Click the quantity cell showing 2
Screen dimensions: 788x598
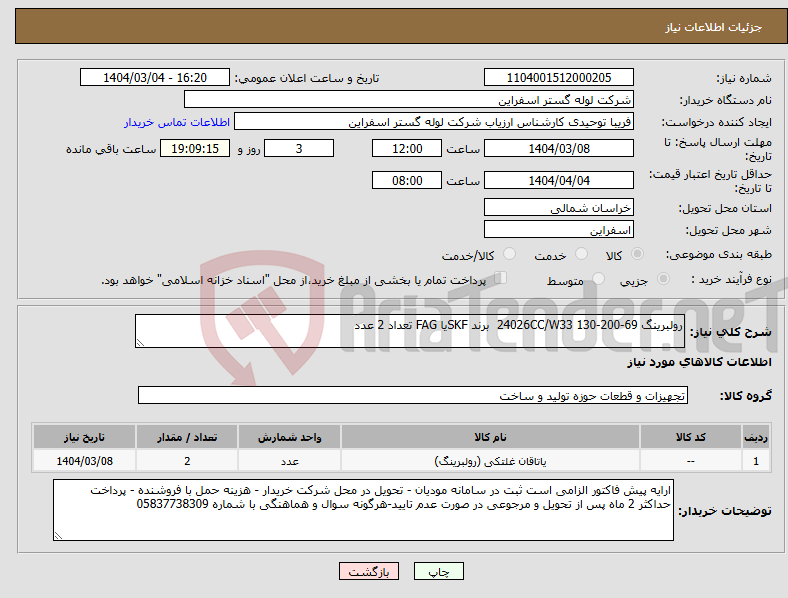pos(187,461)
